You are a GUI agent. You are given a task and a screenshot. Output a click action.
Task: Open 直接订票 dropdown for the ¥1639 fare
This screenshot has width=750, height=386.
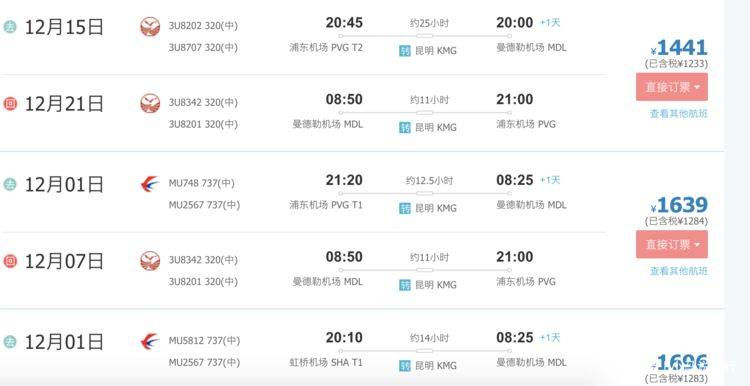pyautogui.click(x=672, y=244)
